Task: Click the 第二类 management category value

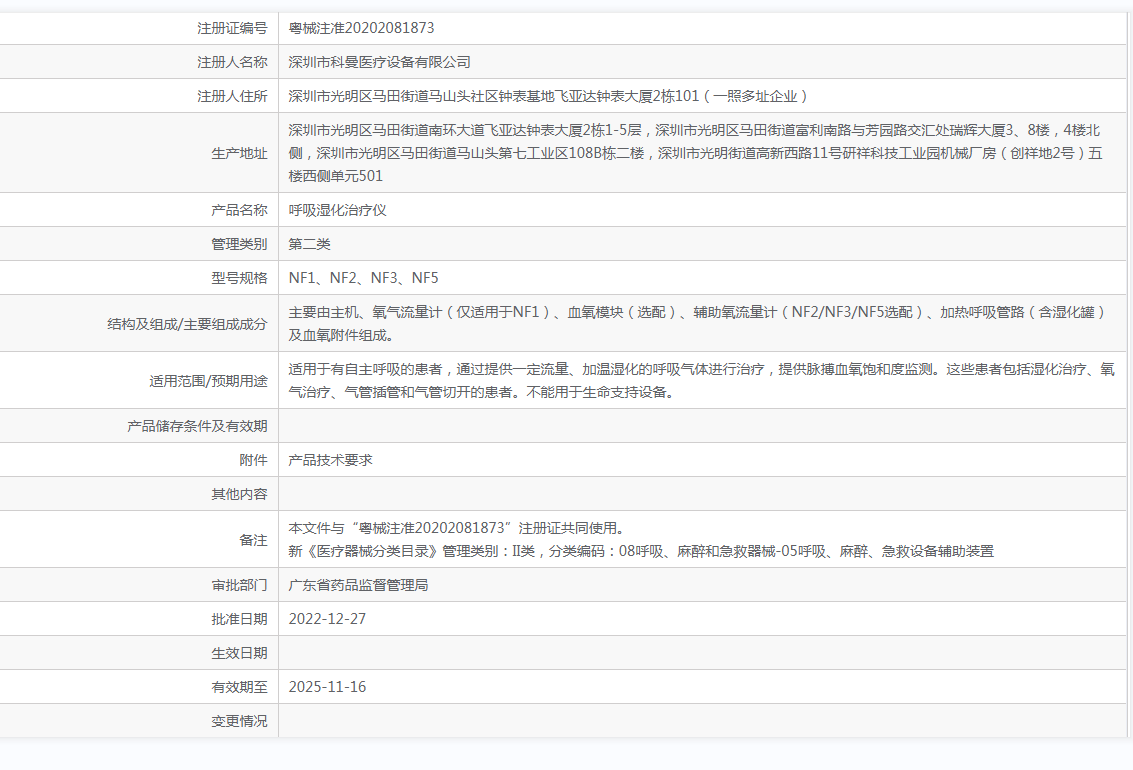Action: [309, 244]
